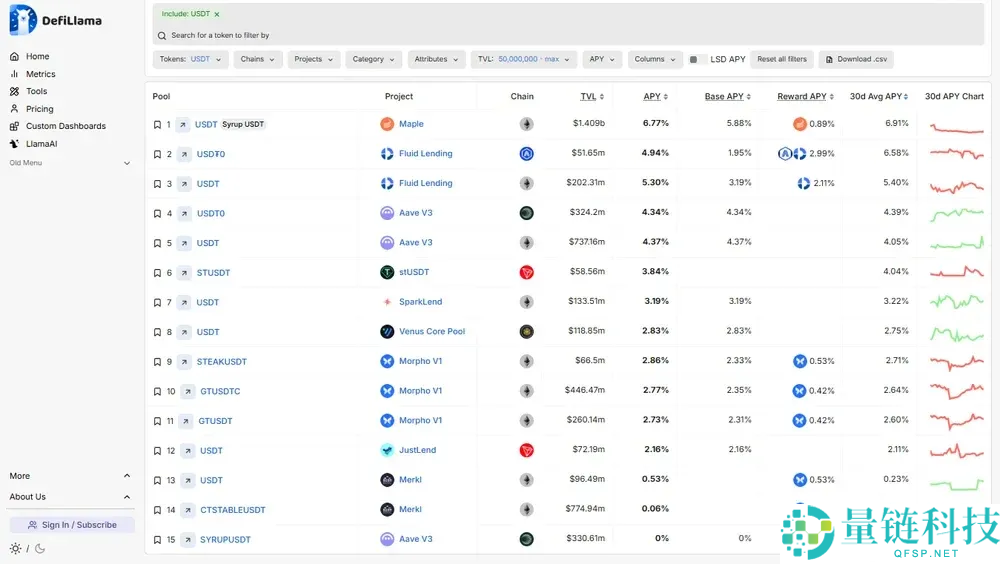Click the SparkLend logo icon
Screen dimensions: 1000x564
[387, 302]
